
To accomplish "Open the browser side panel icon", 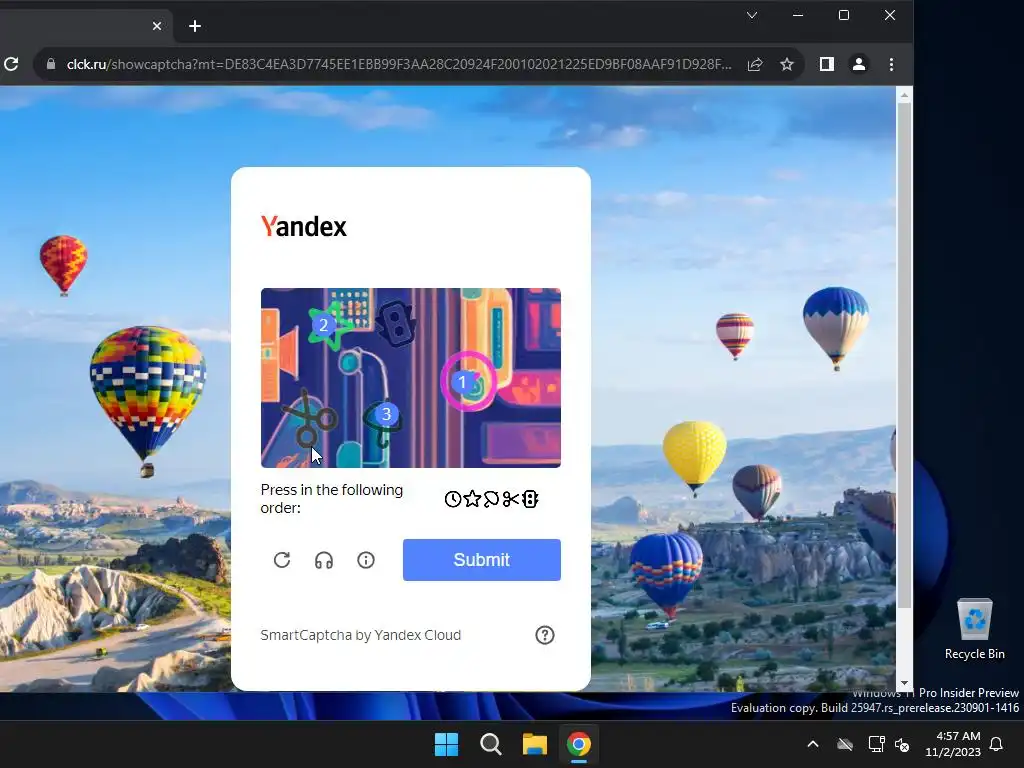I will click(x=827, y=64).
